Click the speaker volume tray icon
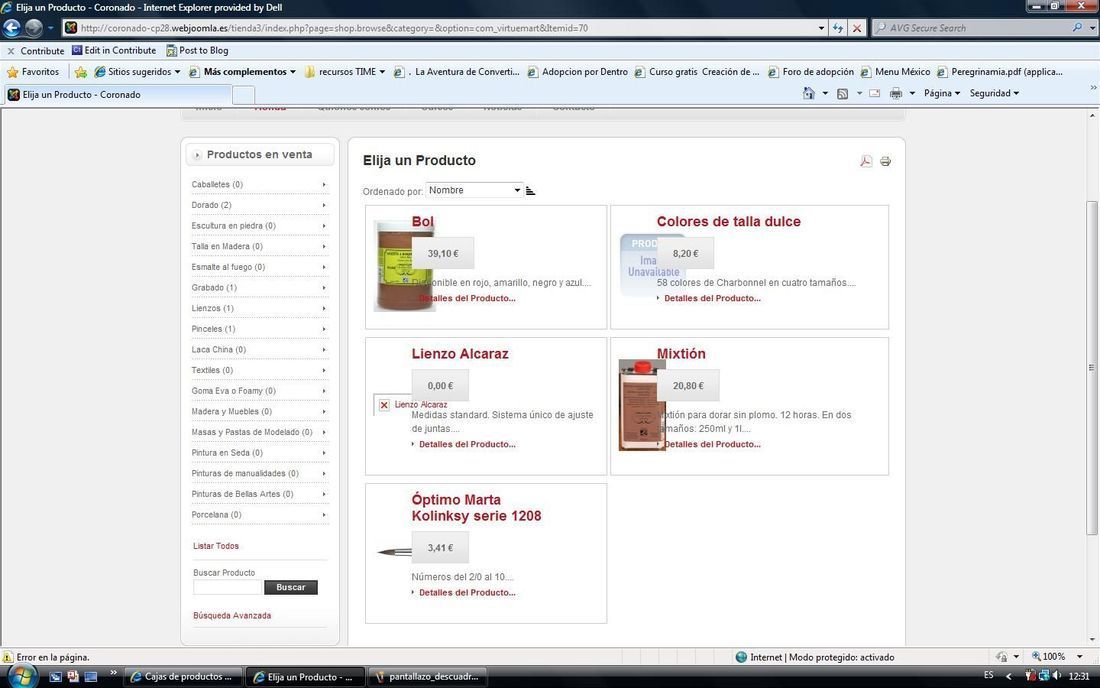1100x688 pixels. (x=1057, y=675)
